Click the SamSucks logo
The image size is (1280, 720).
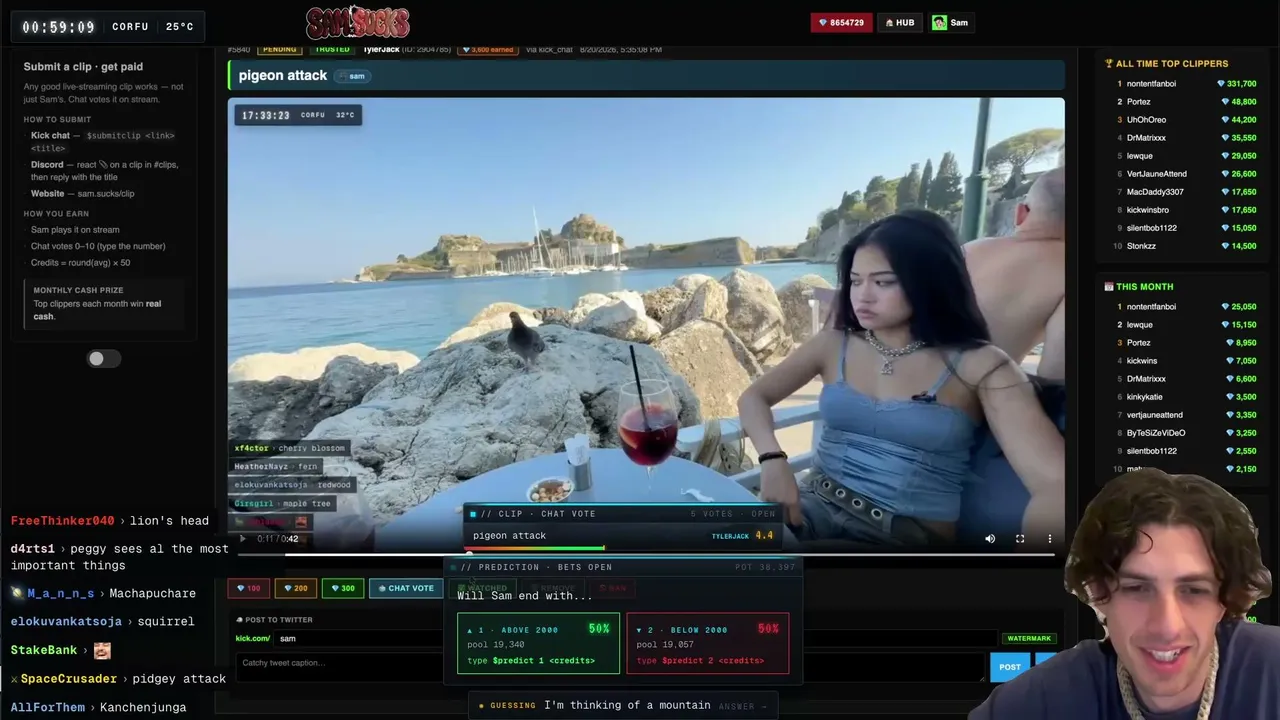point(358,22)
